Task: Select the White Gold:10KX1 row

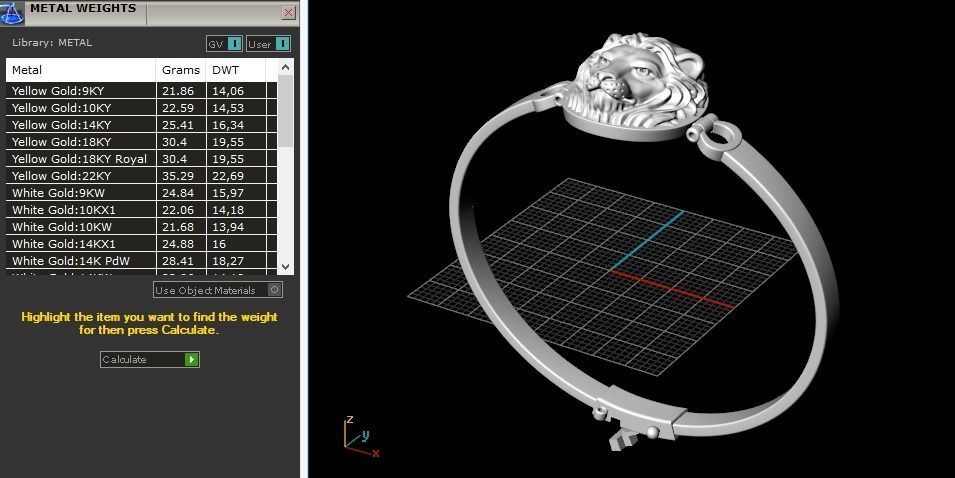Action: pos(141,210)
